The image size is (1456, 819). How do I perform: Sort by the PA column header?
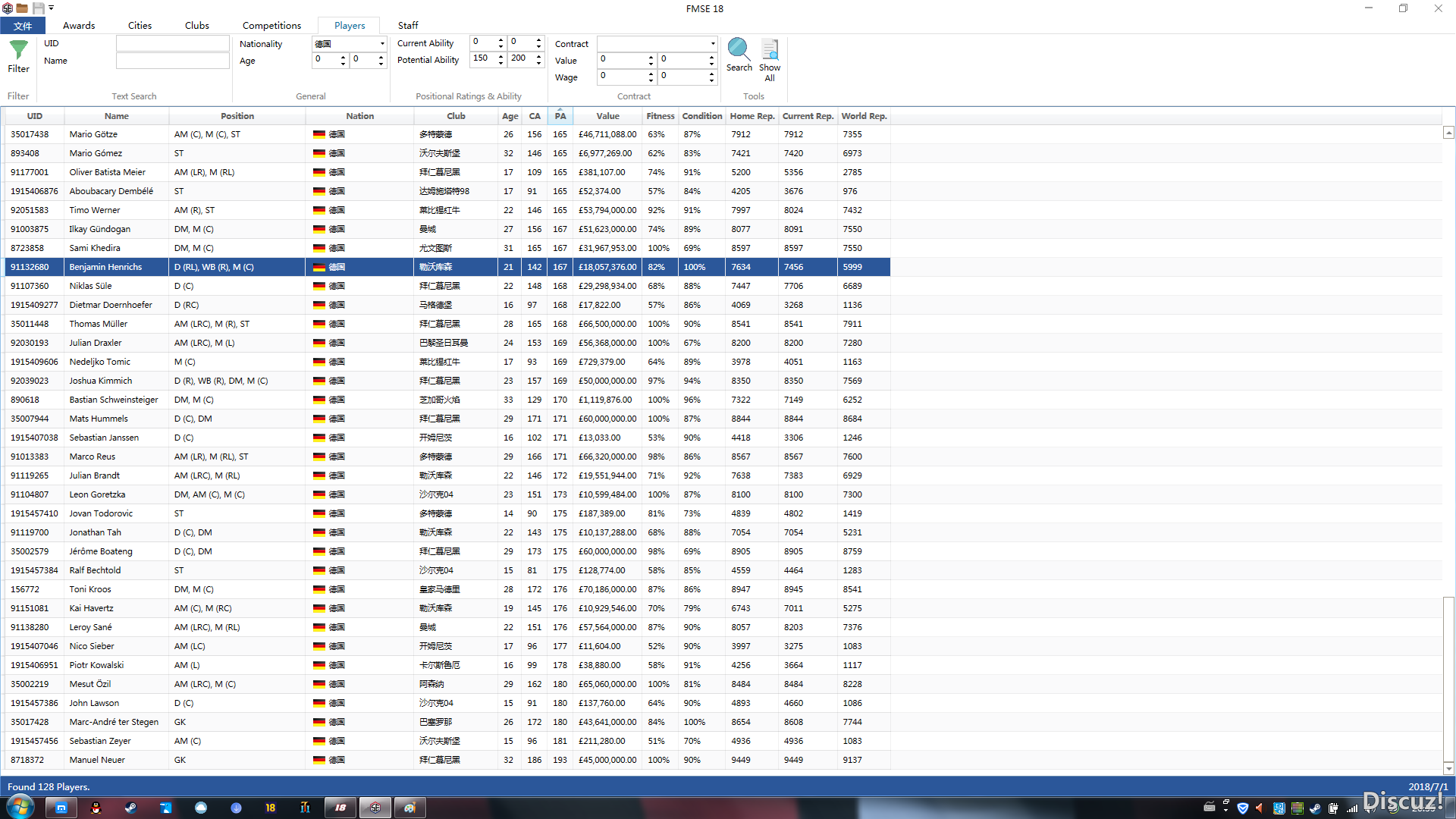pos(560,116)
